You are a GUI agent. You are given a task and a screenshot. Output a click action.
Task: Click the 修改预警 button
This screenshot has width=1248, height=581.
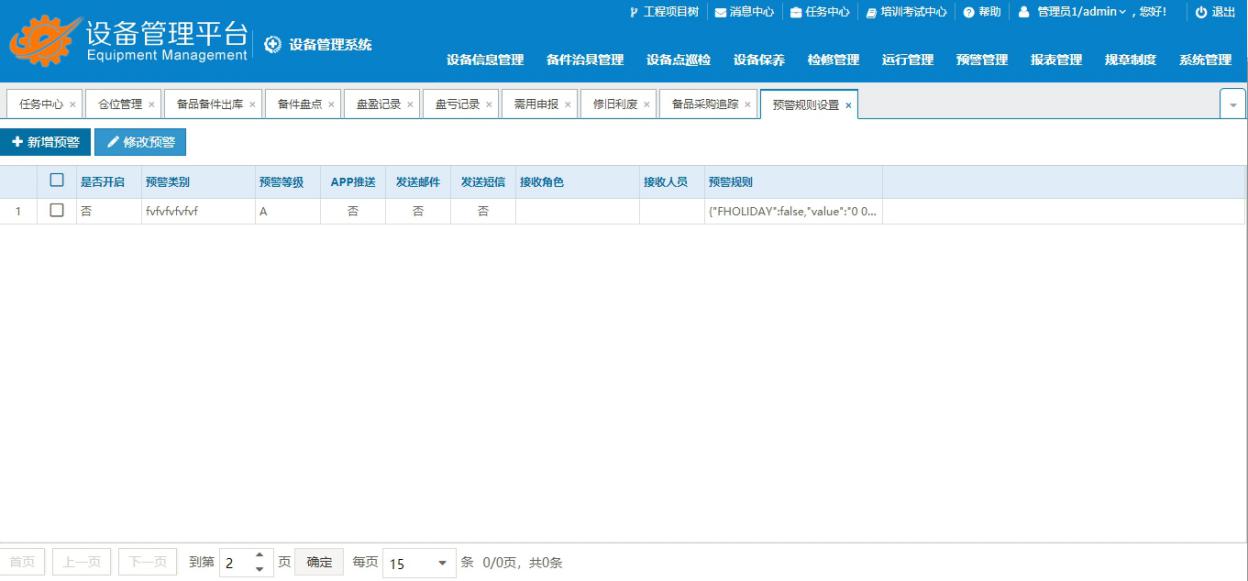[140, 143]
